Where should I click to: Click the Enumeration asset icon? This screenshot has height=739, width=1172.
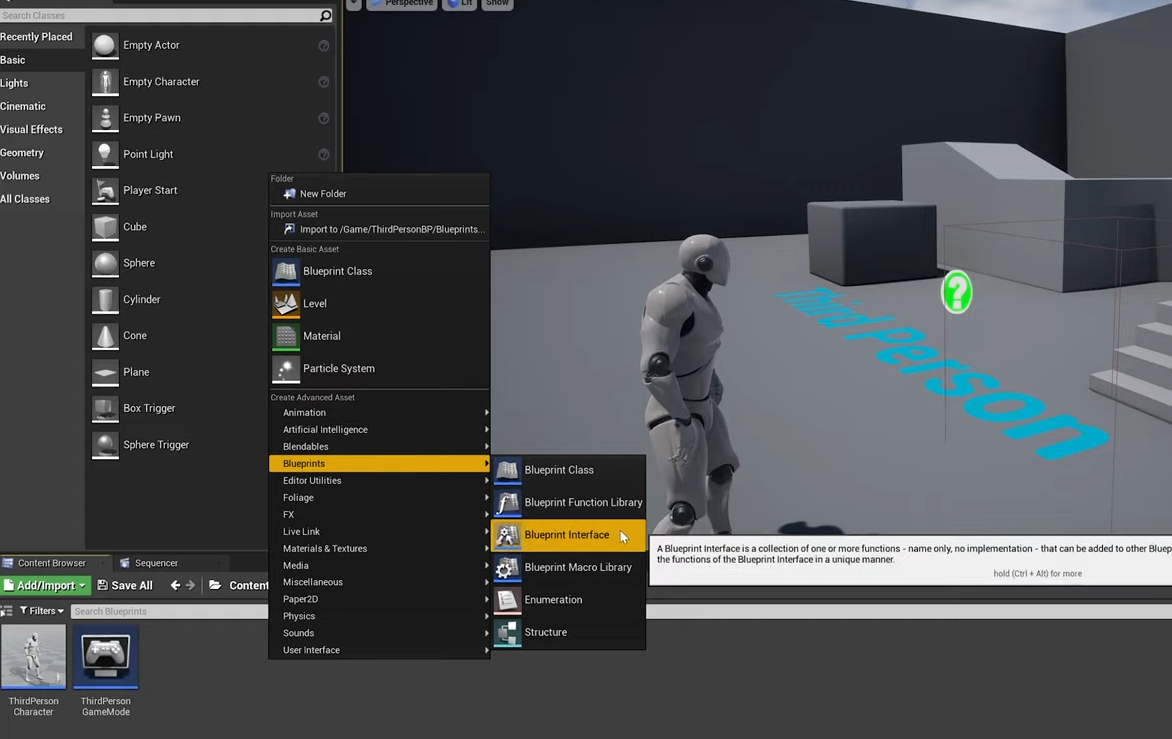[507, 600]
